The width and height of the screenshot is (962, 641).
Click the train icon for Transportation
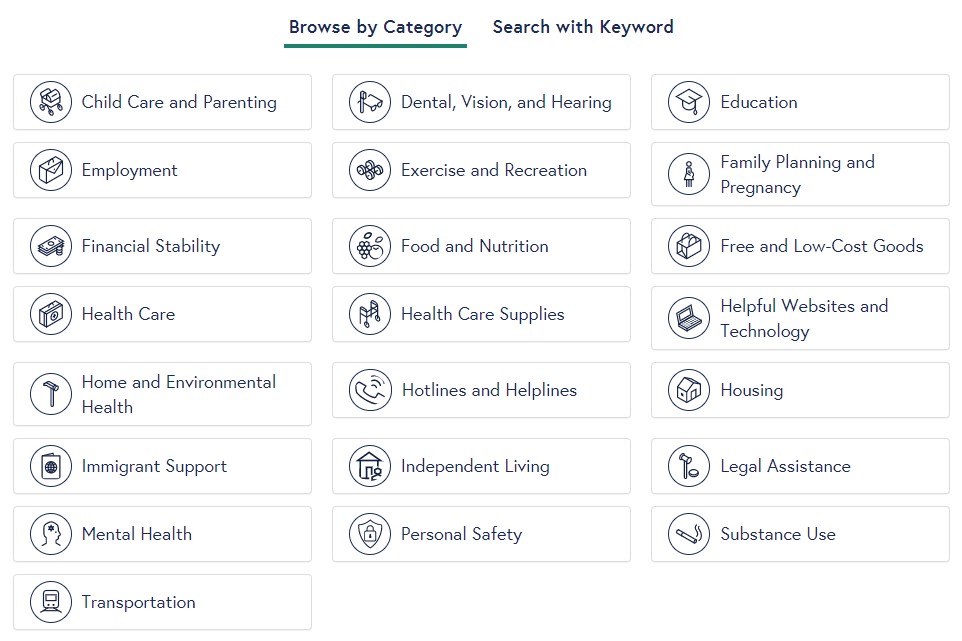point(51,602)
